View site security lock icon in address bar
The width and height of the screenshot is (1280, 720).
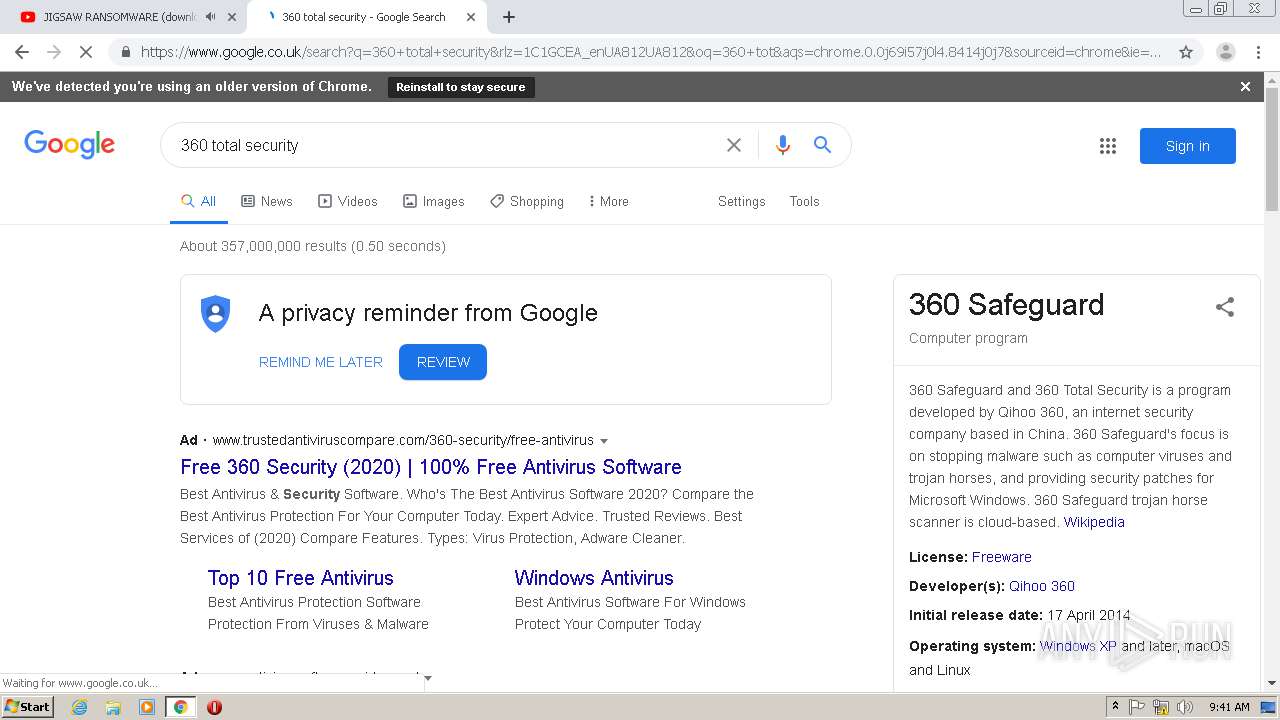(x=125, y=52)
